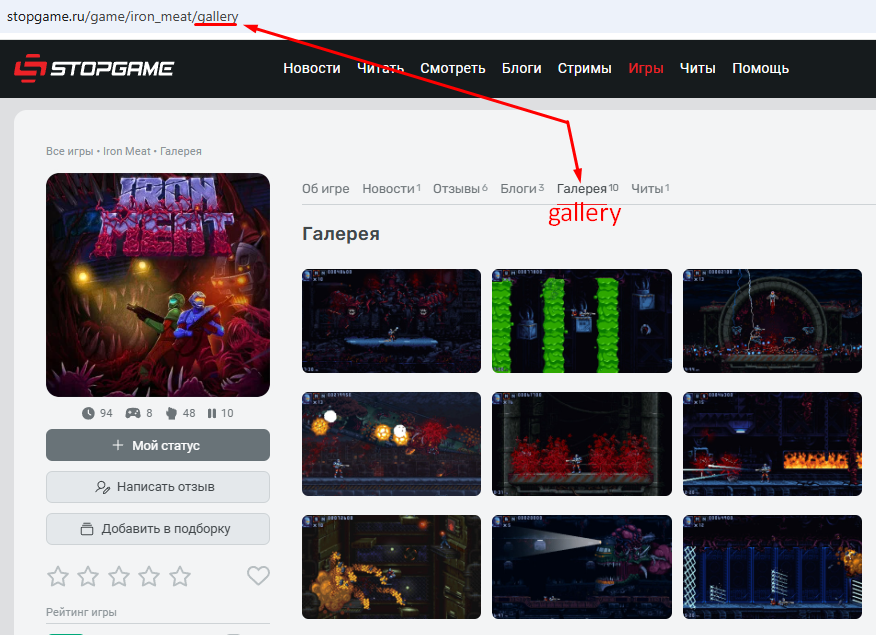This screenshot has width=876, height=635.
Task: Click the pause icon showing 10
Action: coord(212,413)
